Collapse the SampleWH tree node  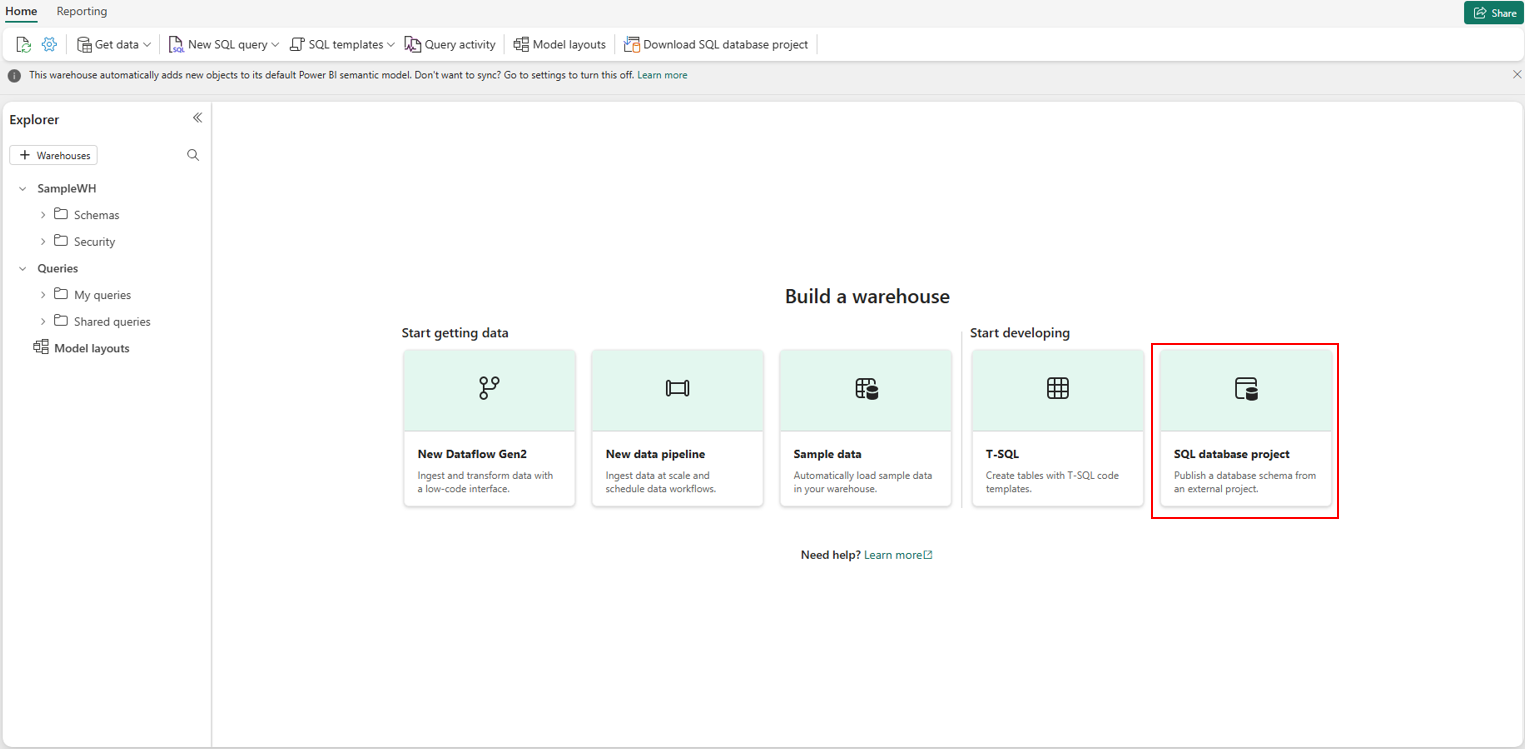pyautogui.click(x=22, y=188)
